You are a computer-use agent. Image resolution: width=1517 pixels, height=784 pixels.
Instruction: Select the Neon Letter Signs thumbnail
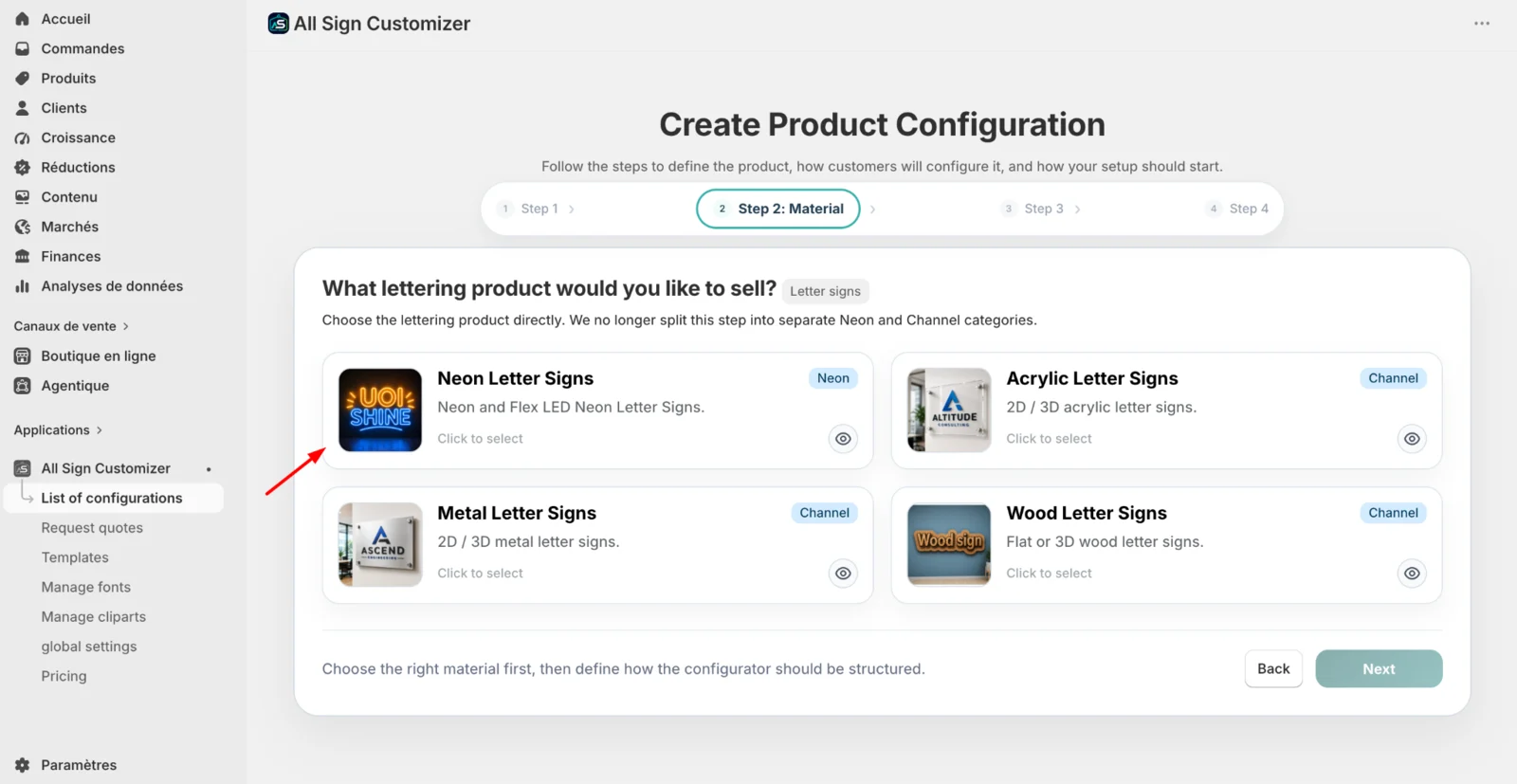tap(380, 410)
